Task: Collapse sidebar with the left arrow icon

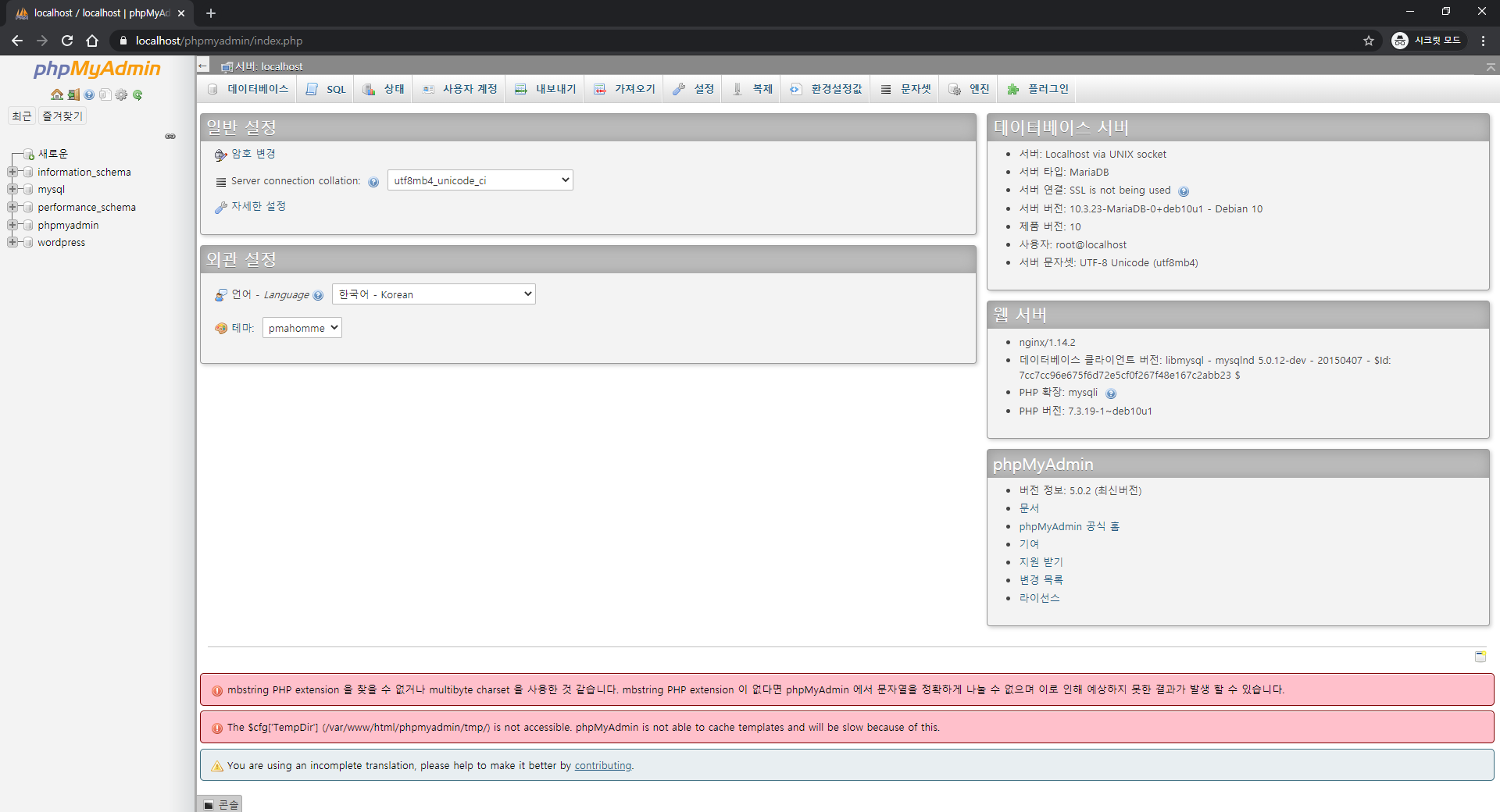Action: pos(203,66)
